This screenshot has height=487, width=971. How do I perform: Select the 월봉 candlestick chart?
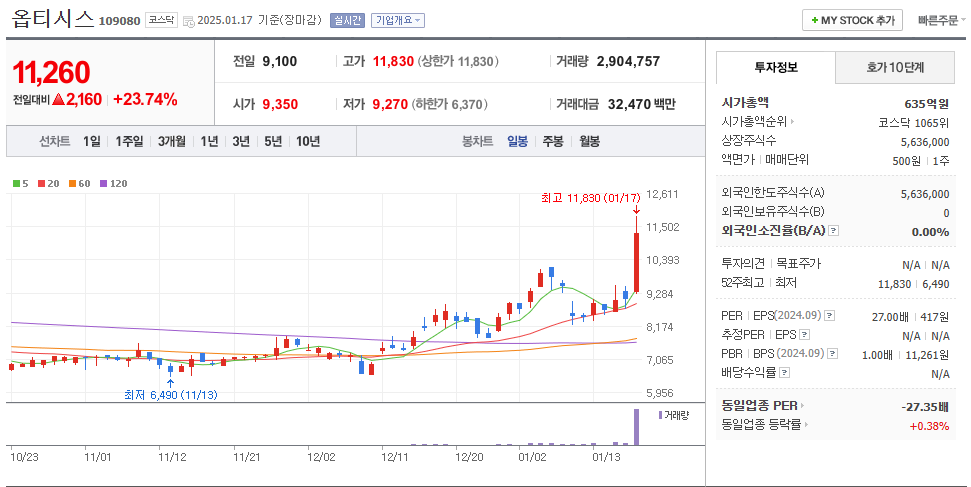point(590,141)
